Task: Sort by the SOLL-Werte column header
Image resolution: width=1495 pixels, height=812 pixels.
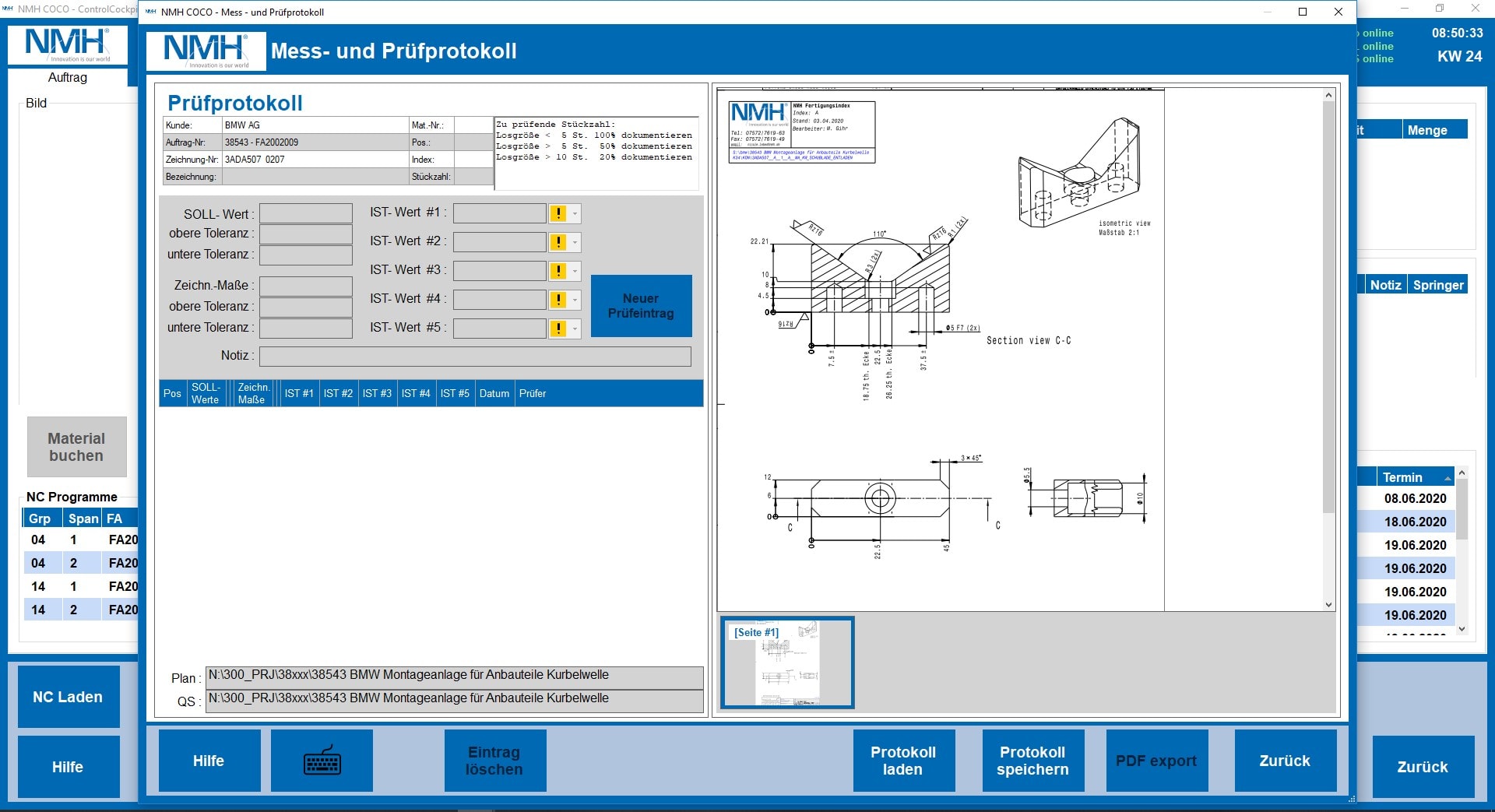Action: pyautogui.click(x=206, y=393)
